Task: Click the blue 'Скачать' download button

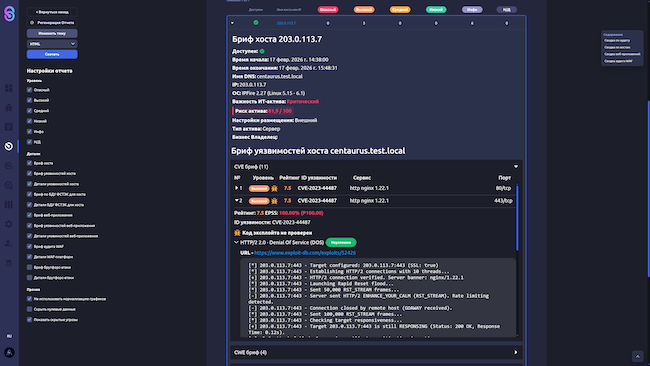Action: 52,54
